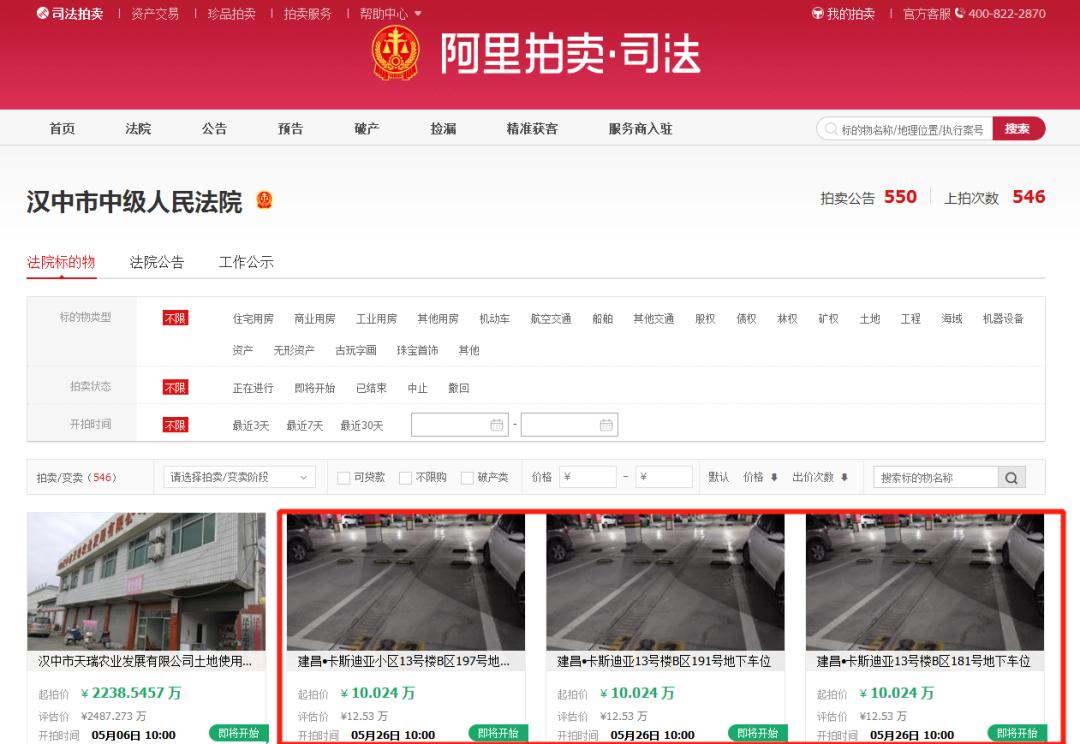
Task: Open the start date calendar icon
Action: [x=497, y=425]
